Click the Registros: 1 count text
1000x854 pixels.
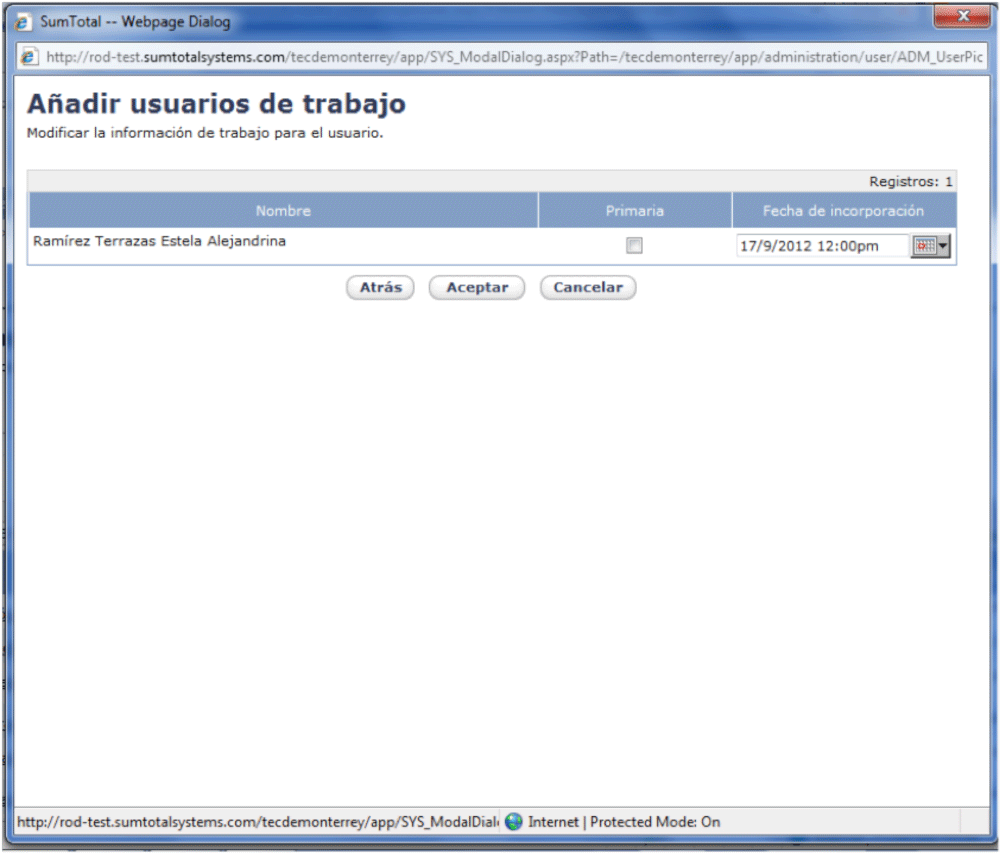coord(910,182)
